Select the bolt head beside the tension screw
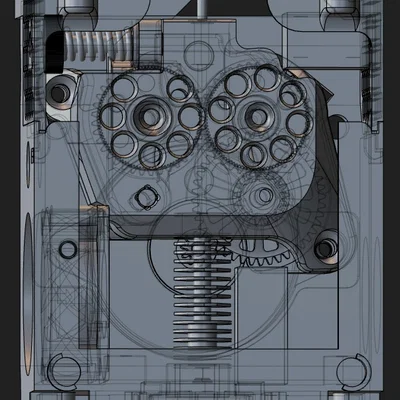This screenshot has width=400, height=400. click(60, 93)
